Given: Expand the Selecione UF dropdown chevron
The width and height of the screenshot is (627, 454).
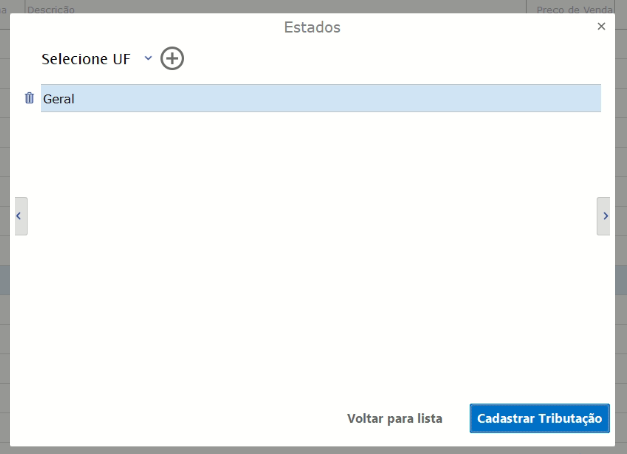Looking at the screenshot, I should pyautogui.click(x=148, y=59).
